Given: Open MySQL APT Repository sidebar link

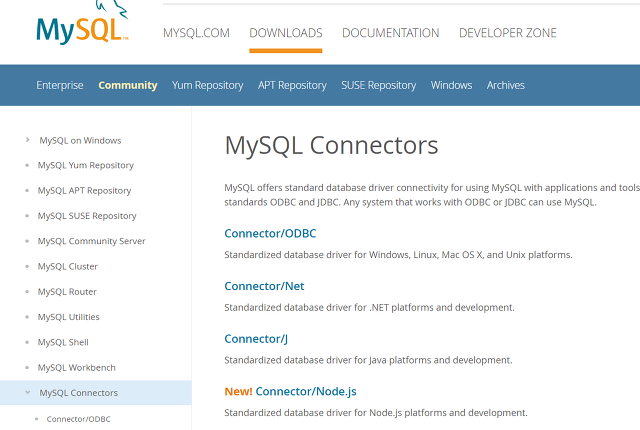Looking at the screenshot, I should (x=84, y=191).
